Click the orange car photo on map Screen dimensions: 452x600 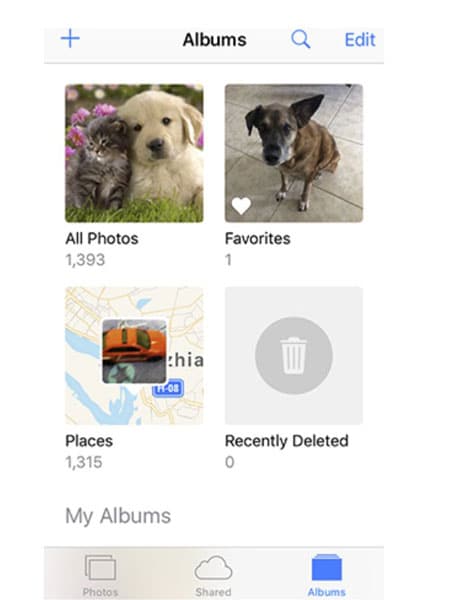point(134,351)
